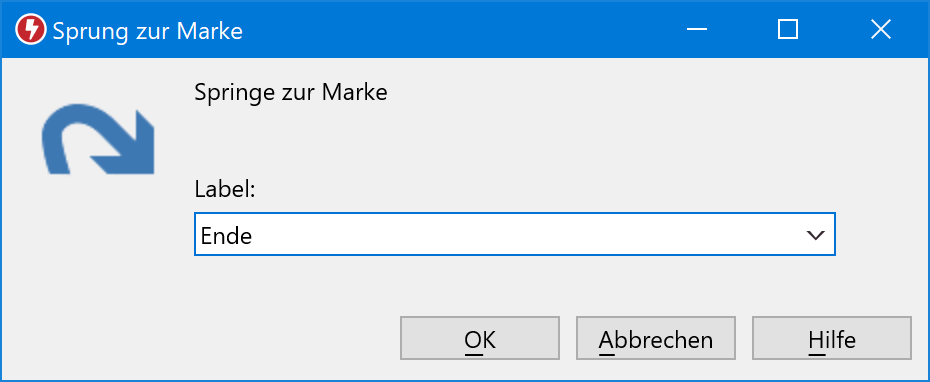Click the red lightning app icon in title bar
This screenshot has height=382, width=930.
[x=30, y=30]
